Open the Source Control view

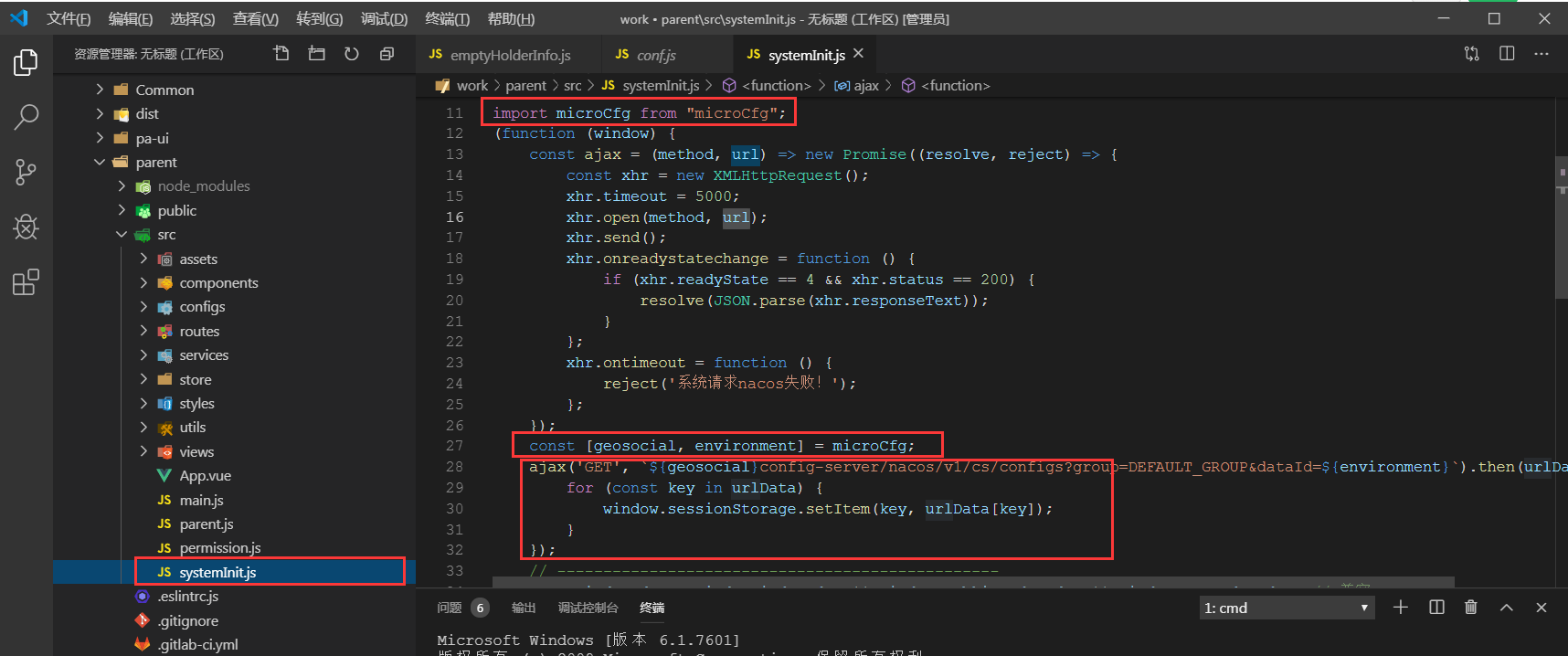click(x=26, y=172)
